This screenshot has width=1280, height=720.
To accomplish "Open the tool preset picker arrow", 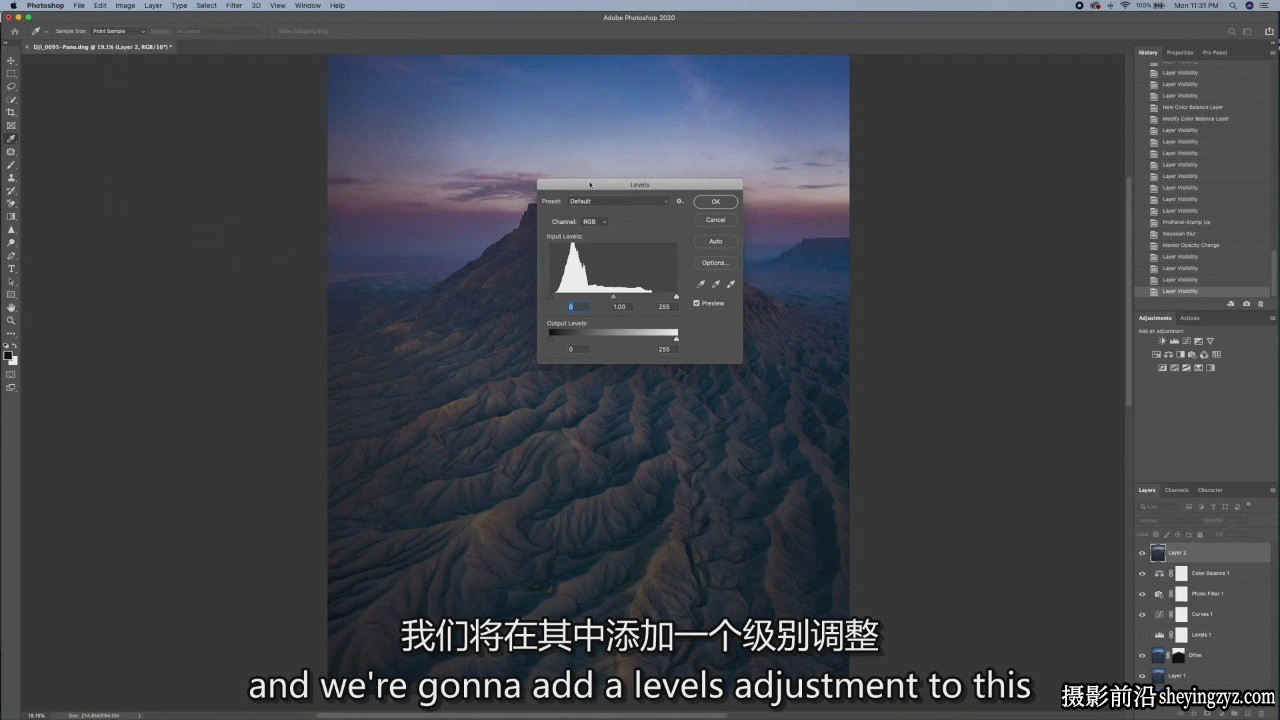I will [x=46, y=31].
